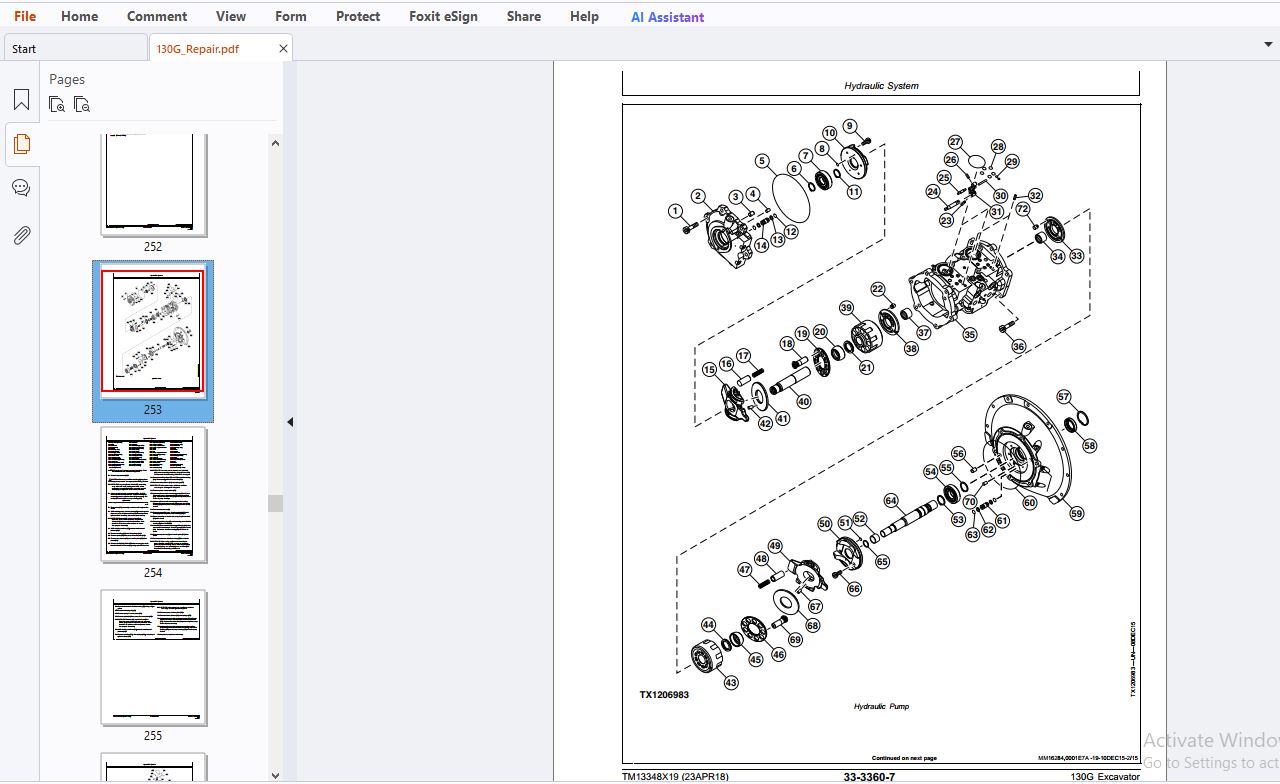
Task: Click the thumbnail panel scroll down arrow
Action: click(275, 775)
